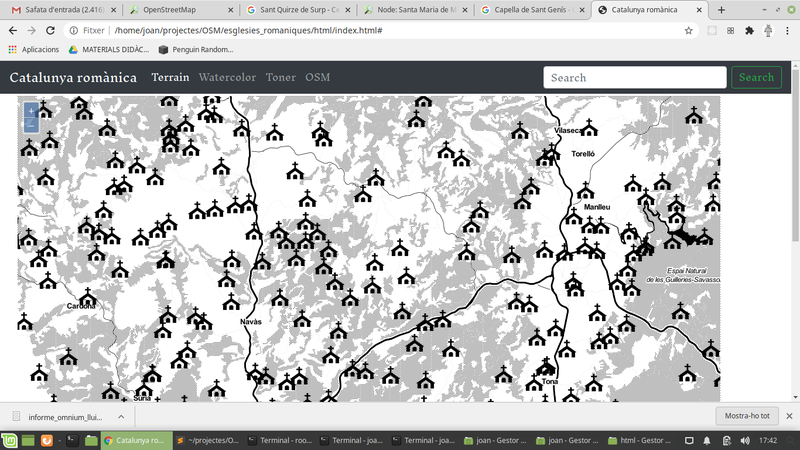Open the Linux Mint start menu

click(11, 439)
